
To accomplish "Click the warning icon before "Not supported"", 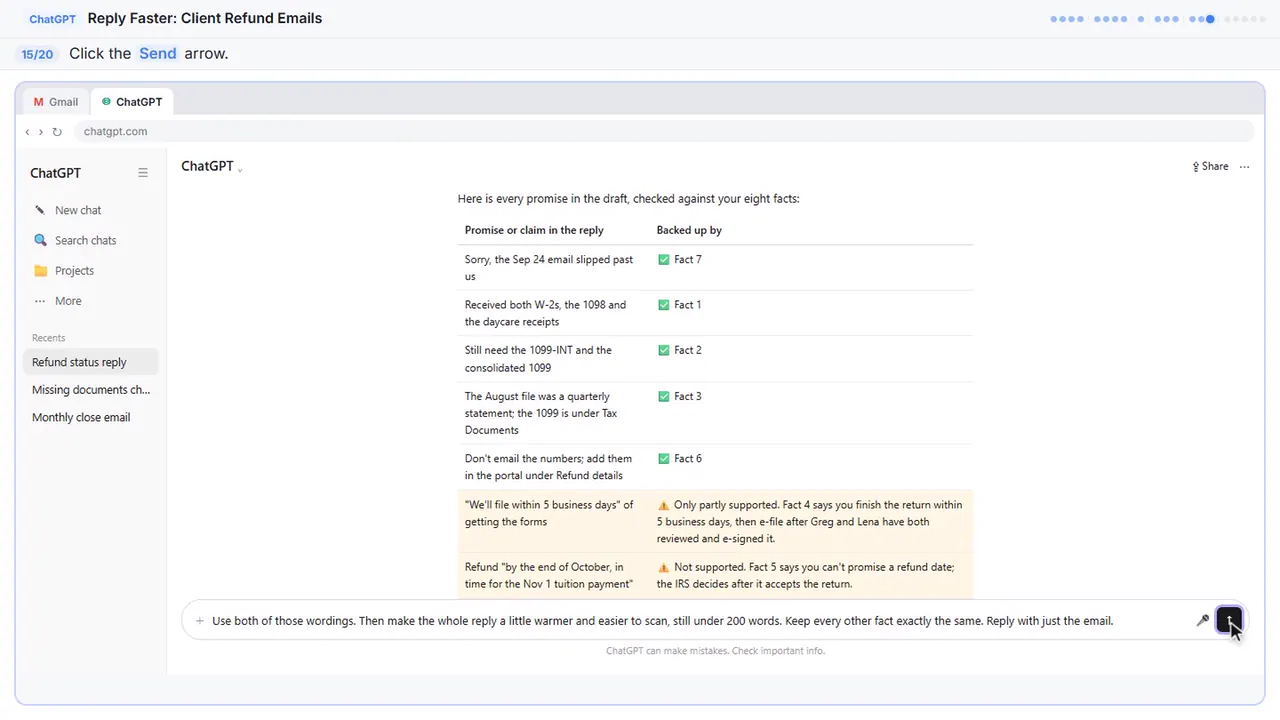I will 663,567.
